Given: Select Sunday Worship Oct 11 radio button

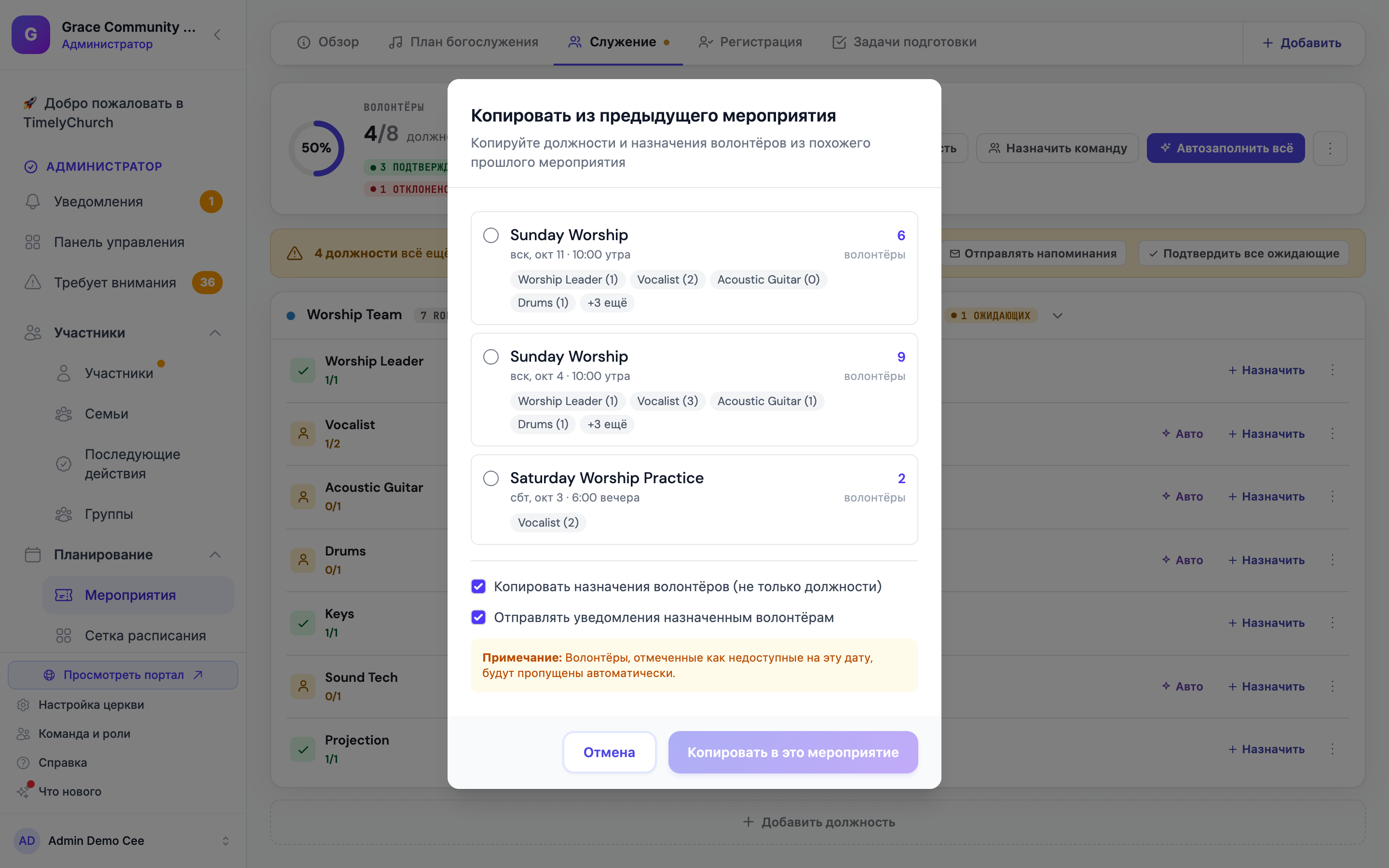Looking at the screenshot, I should click(491, 235).
